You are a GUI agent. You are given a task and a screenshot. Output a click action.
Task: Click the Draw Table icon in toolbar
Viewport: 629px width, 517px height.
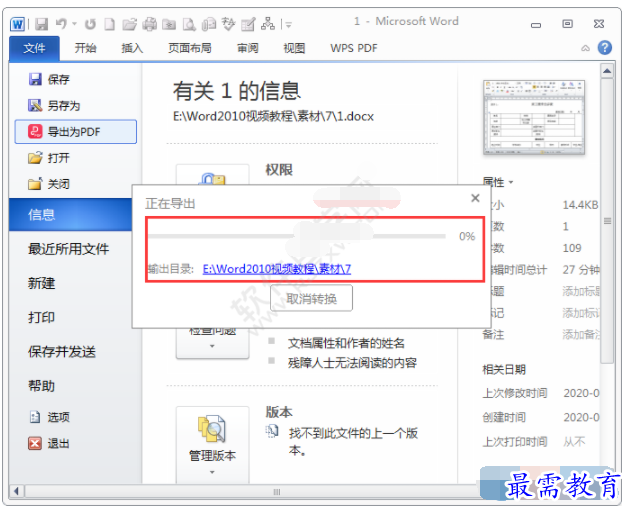point(248,24)
